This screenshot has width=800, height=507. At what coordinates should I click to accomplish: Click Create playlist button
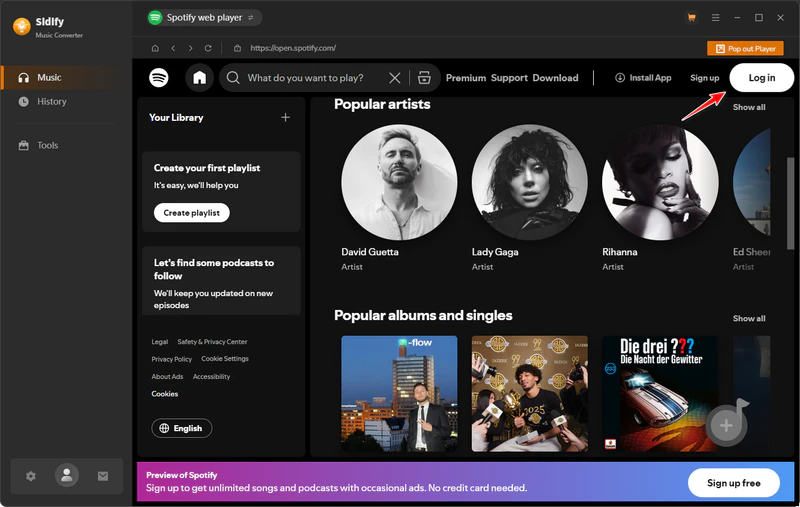click(x=192, y=213)
